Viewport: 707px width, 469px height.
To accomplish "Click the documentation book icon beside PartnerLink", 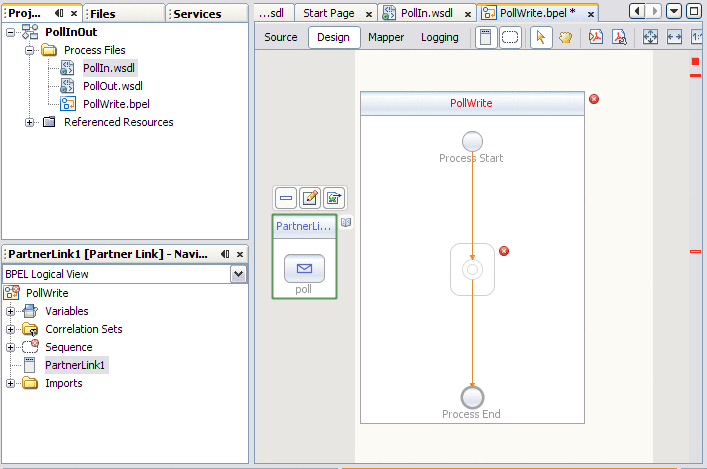I will coord(346,222).
